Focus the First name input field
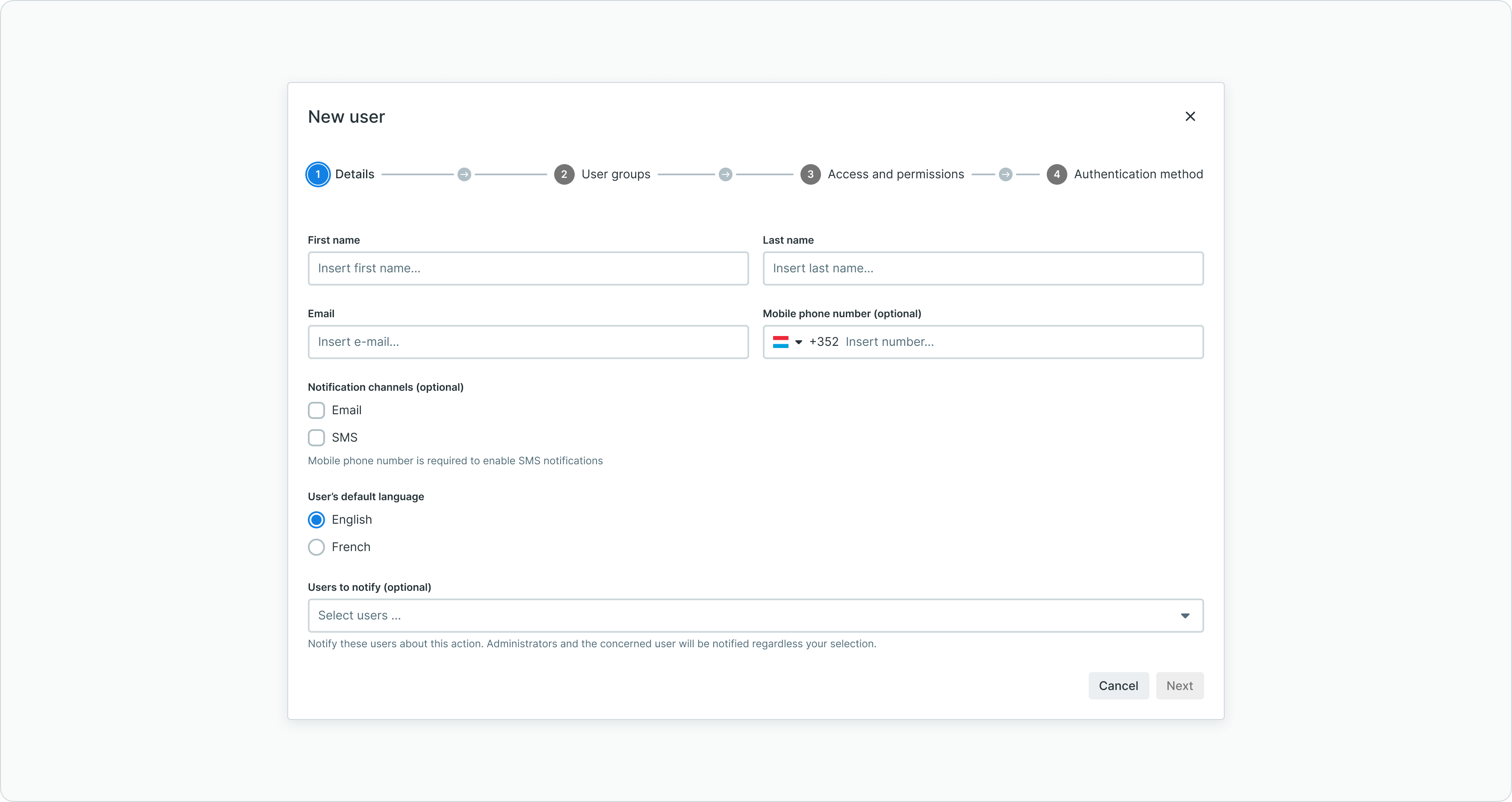The width and height of the screenshot is (1512, 802). click(x=528, y=269)
